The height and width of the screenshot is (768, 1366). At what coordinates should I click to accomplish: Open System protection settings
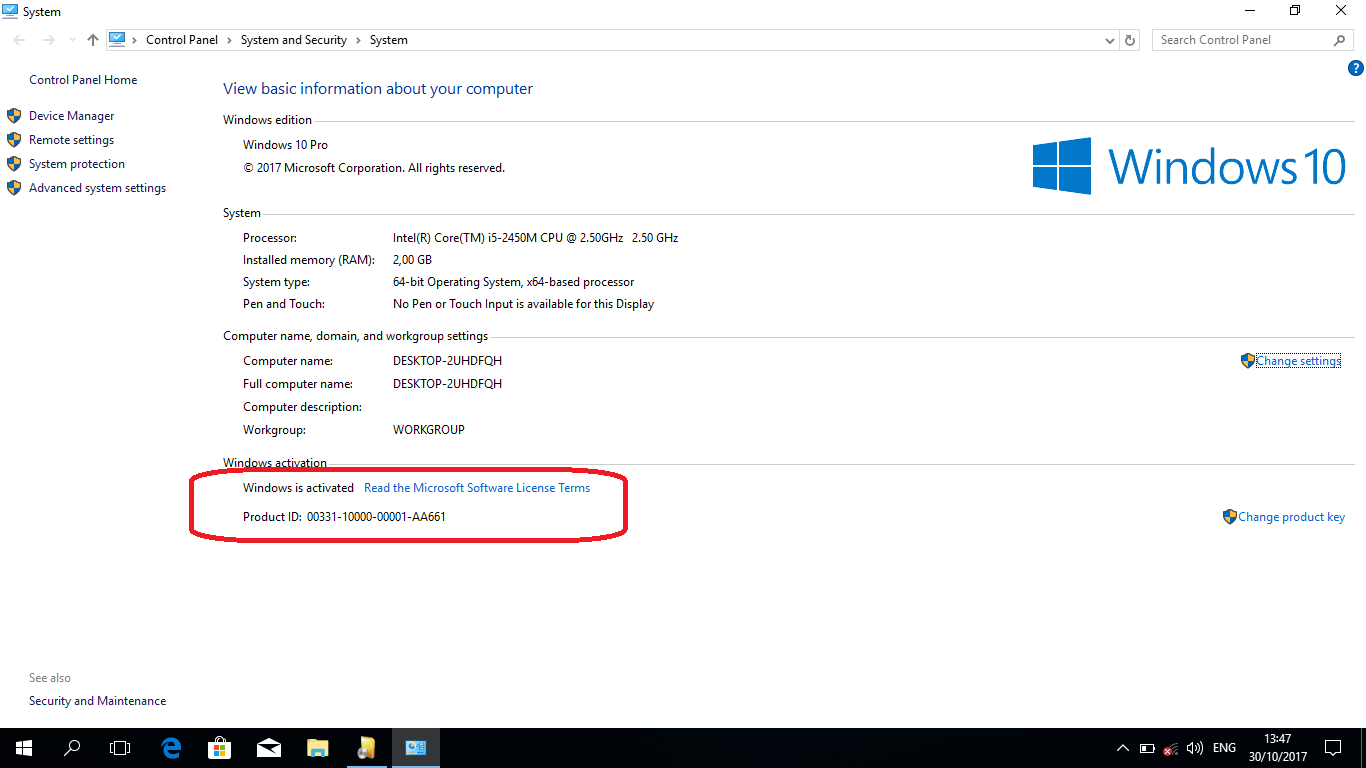76,163
